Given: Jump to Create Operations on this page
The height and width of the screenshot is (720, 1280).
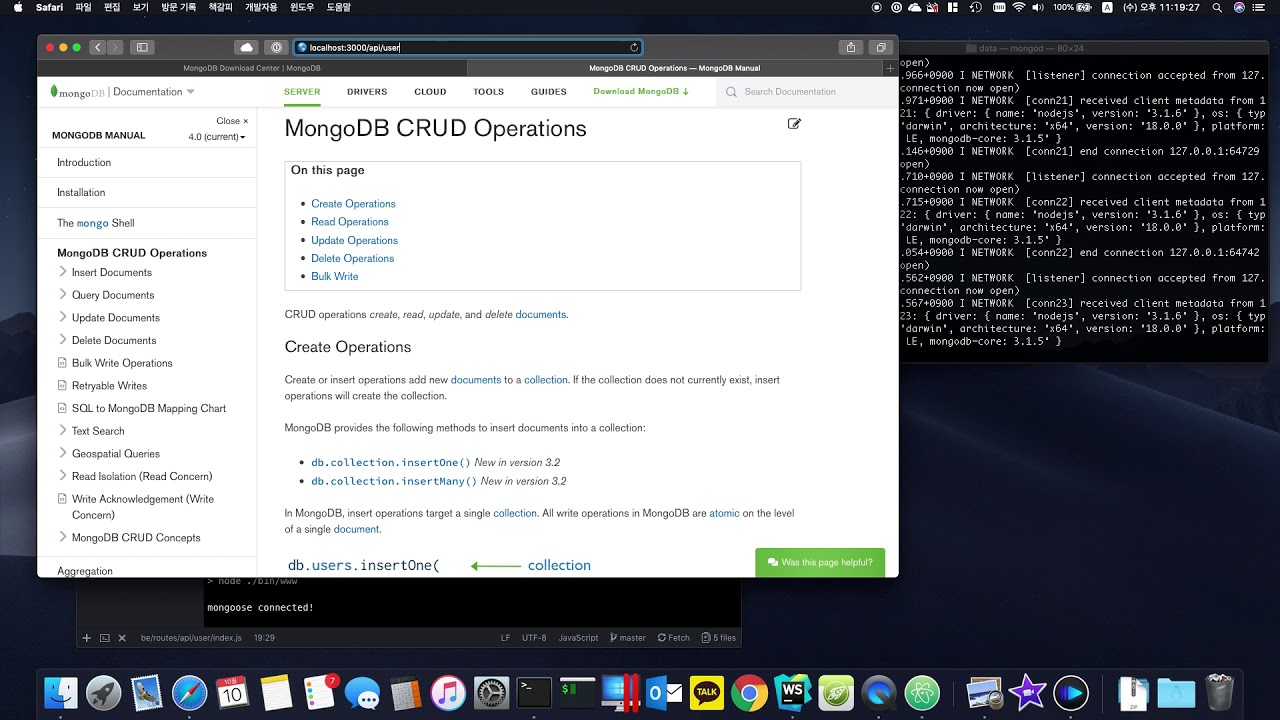Looking at the screenshot, I should coord(353,204).
